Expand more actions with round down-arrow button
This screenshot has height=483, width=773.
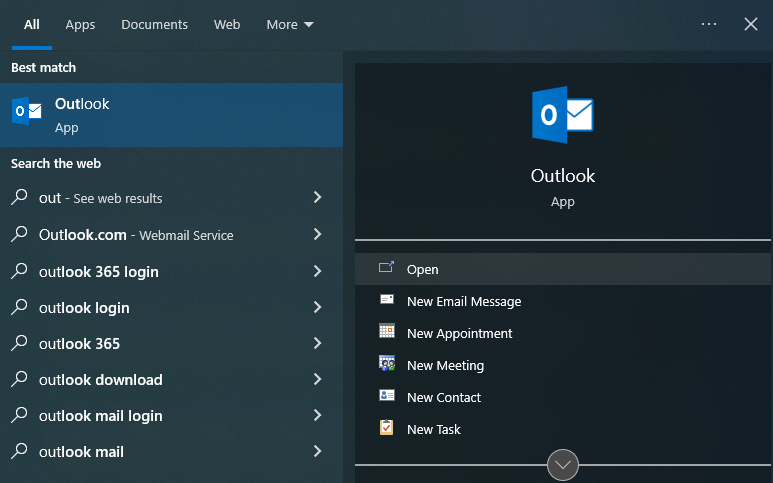(x=562, y=464)
